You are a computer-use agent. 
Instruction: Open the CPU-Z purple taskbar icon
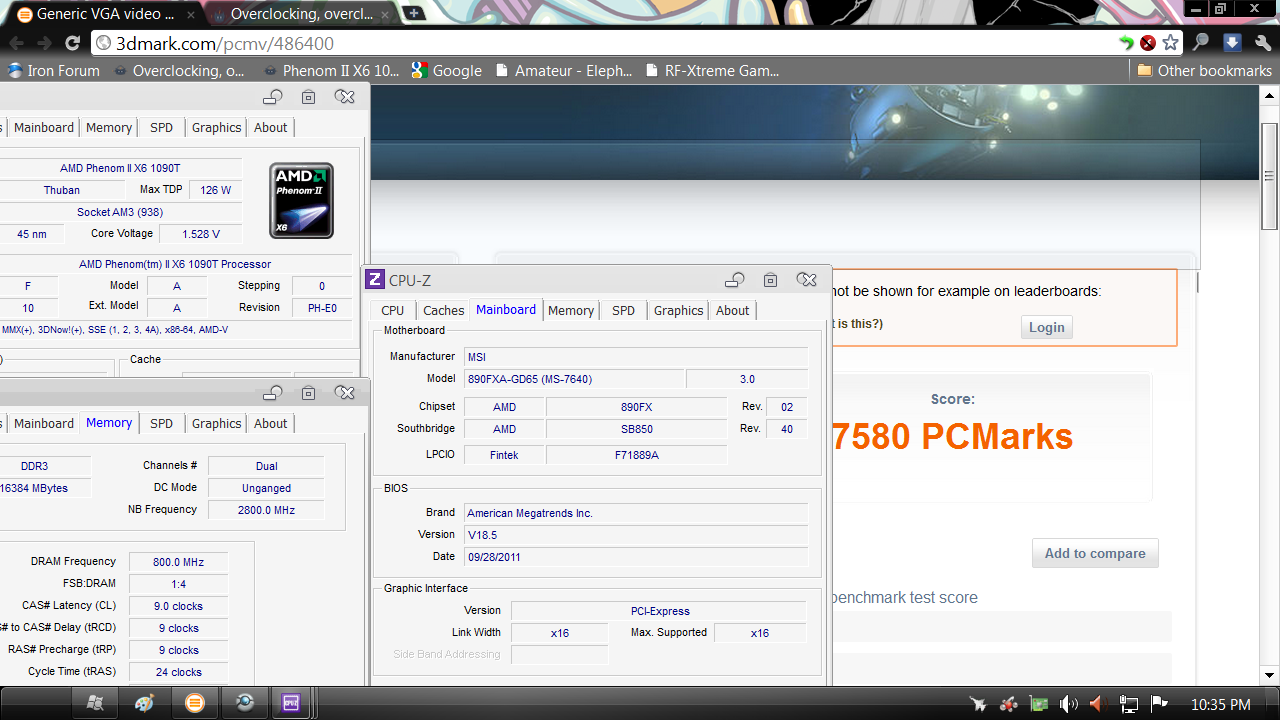pos(292,703)
